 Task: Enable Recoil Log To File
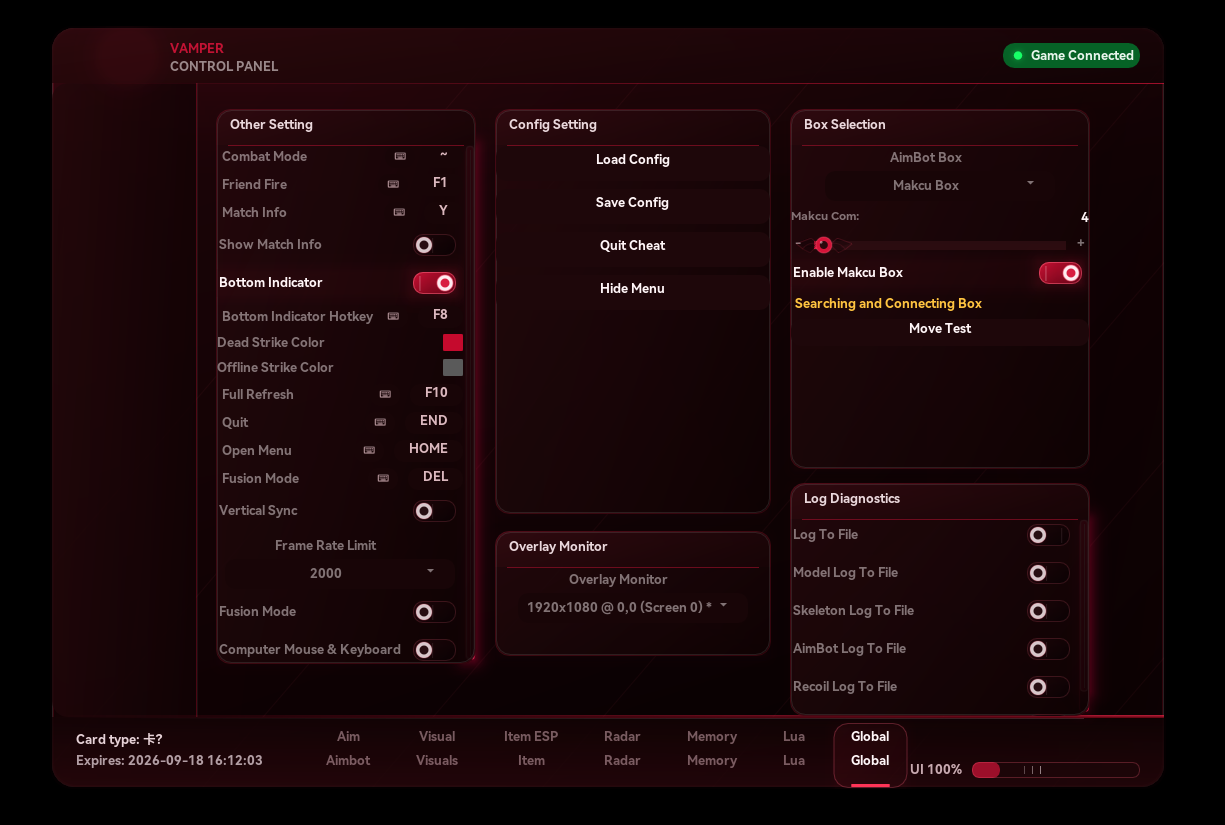pos(1048,687)
